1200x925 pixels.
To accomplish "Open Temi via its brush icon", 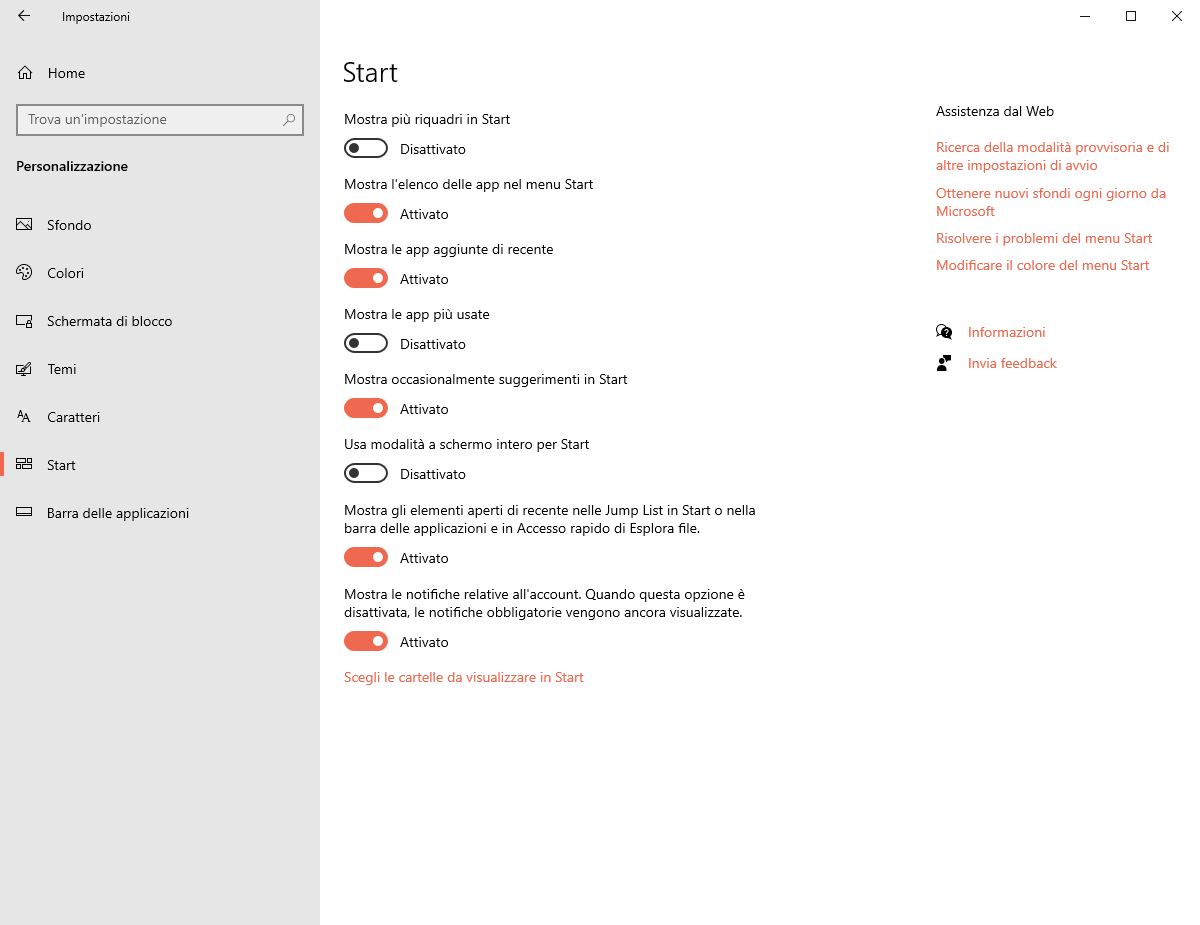I will coord(25,369).
